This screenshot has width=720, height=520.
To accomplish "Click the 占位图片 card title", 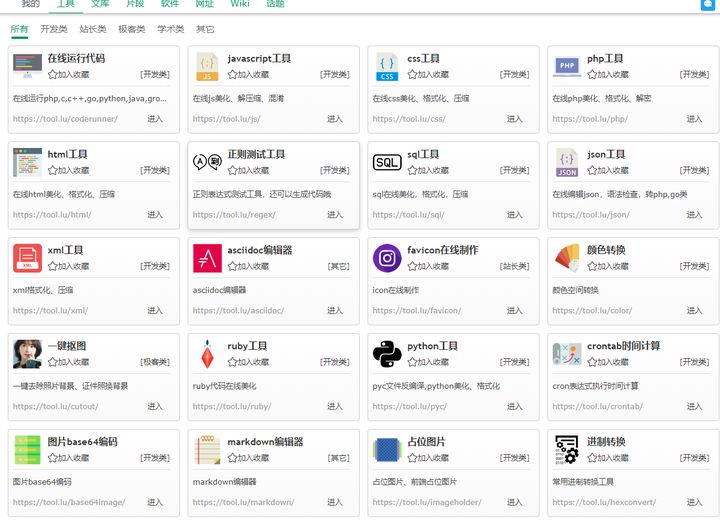I will 426,442.
